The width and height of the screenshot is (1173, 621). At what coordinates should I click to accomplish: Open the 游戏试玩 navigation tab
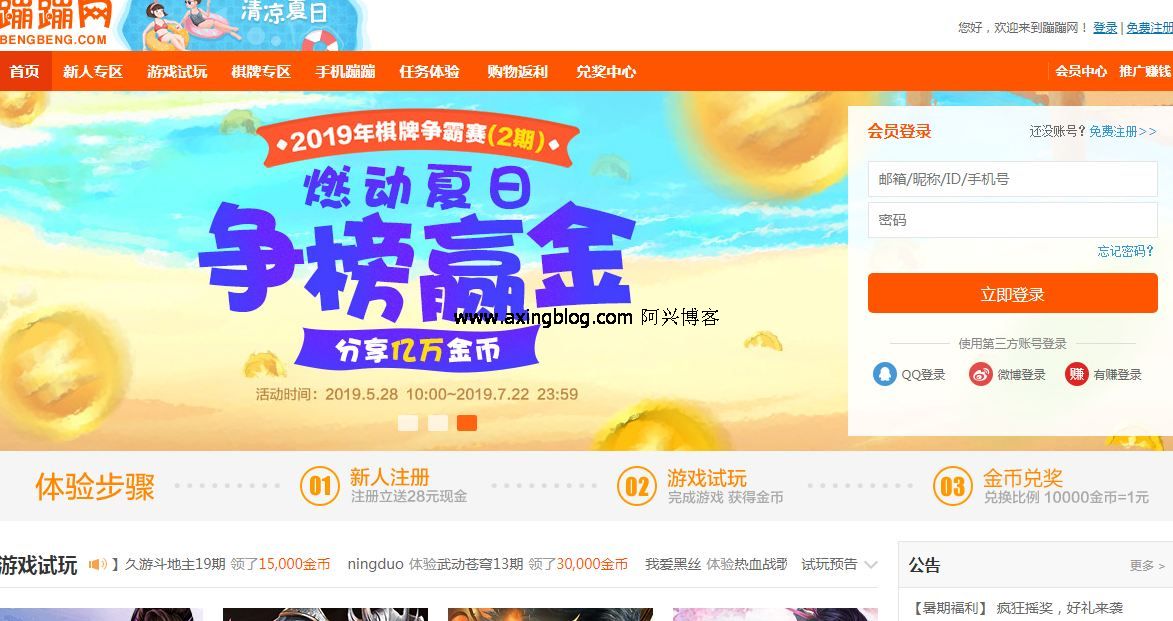tap(177, 72)
